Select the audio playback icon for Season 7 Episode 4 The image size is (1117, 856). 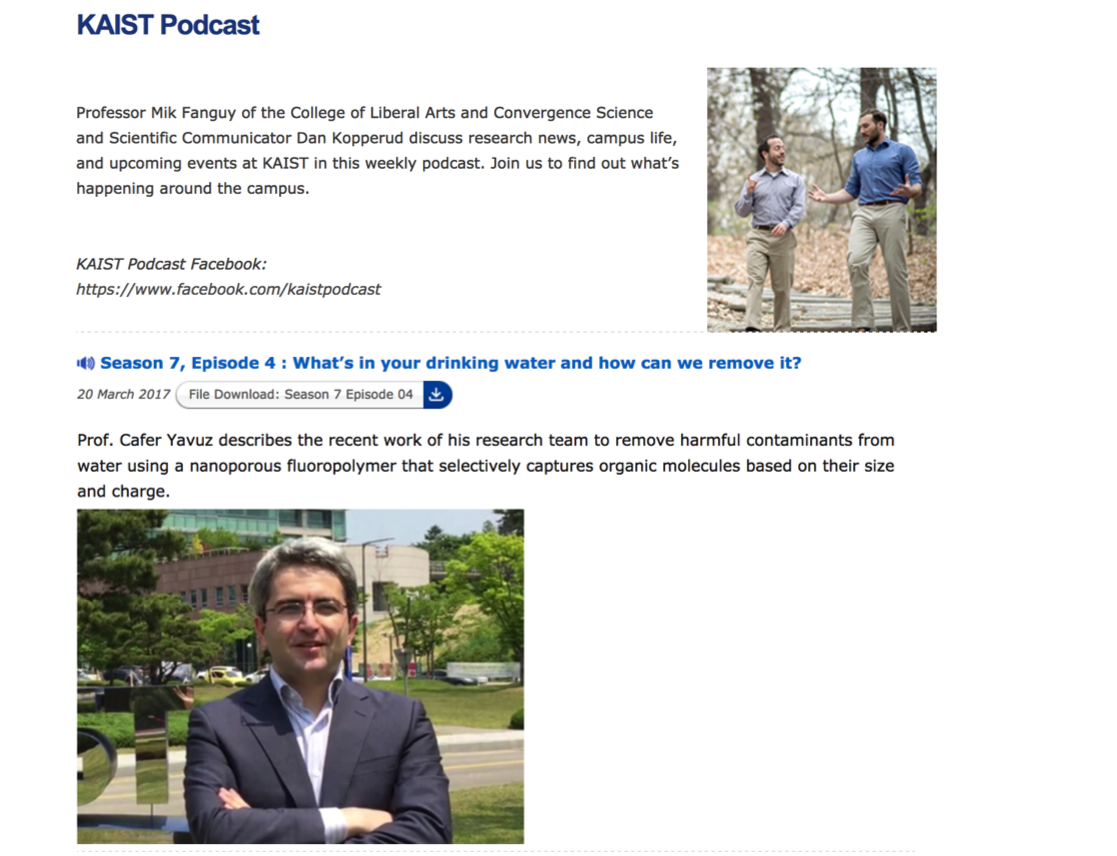[85, 363]
